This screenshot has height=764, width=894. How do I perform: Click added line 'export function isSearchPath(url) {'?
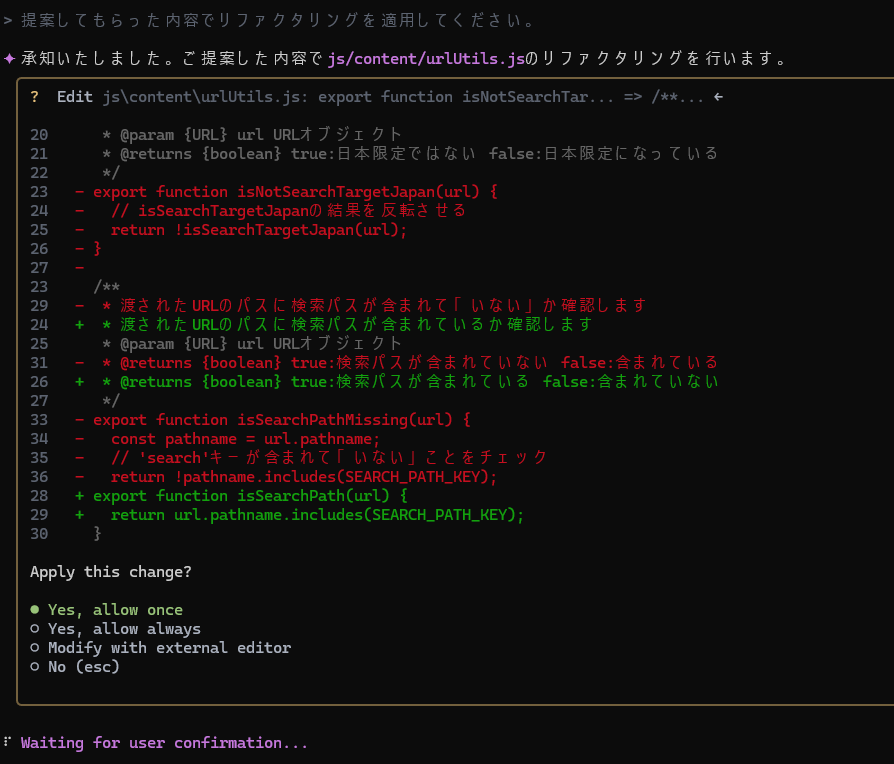point(250,495)
